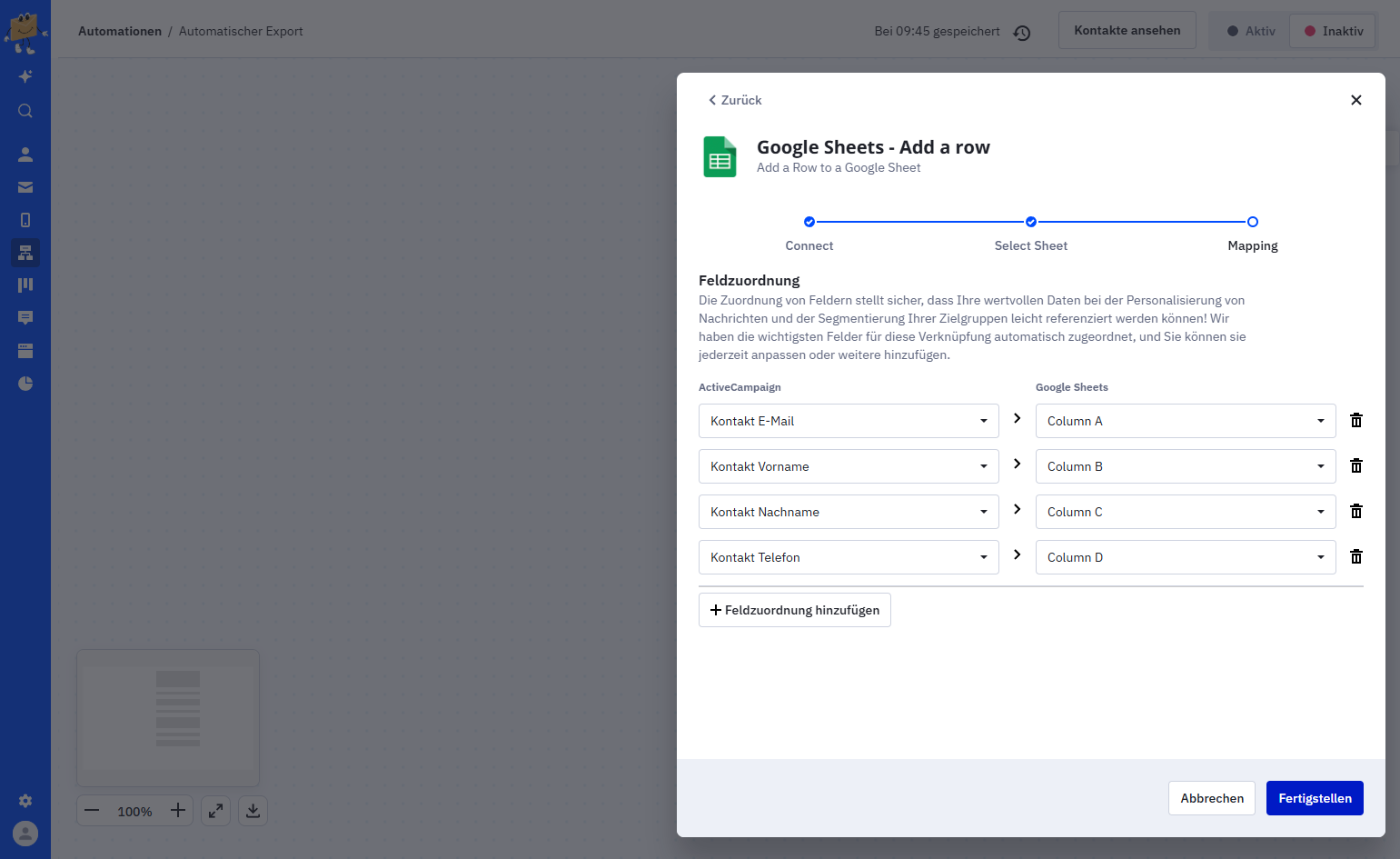Expand the Kontakt Vorname field dropdown

coord(849,466)
